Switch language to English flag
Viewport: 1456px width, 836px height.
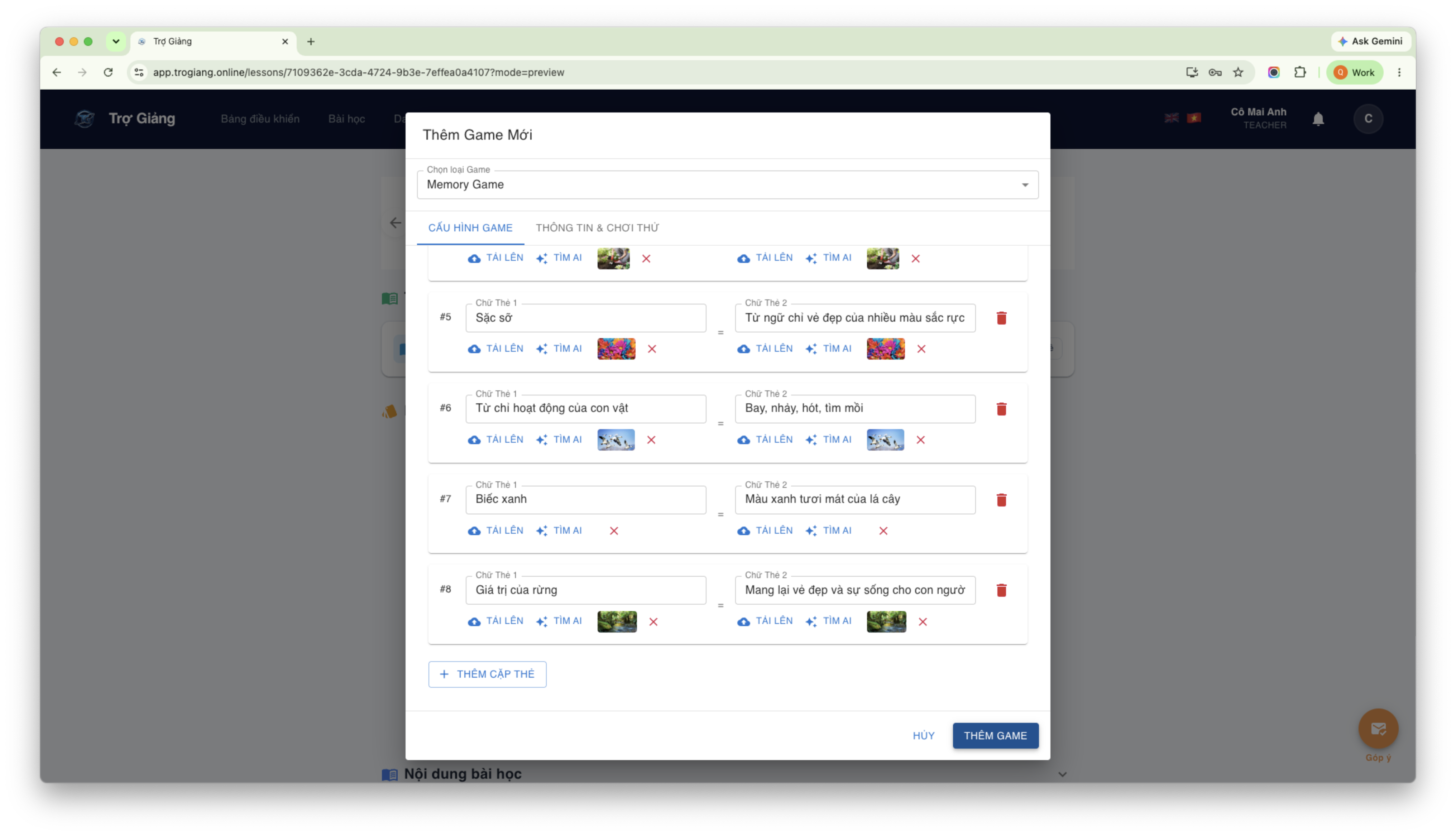pos(1171,118)
